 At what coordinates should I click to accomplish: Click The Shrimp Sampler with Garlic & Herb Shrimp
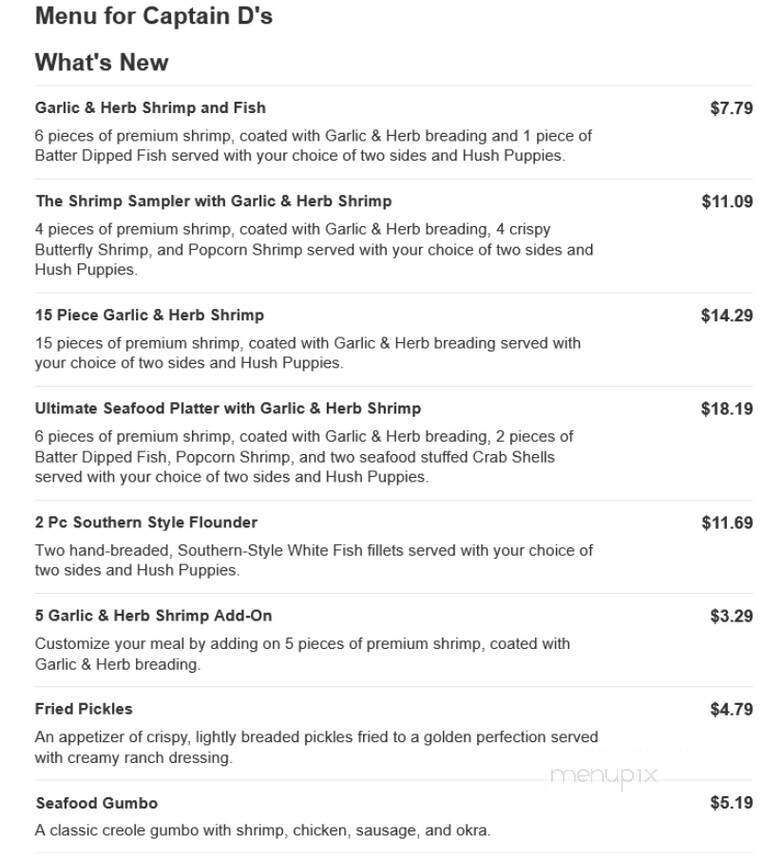coord(213,201)
